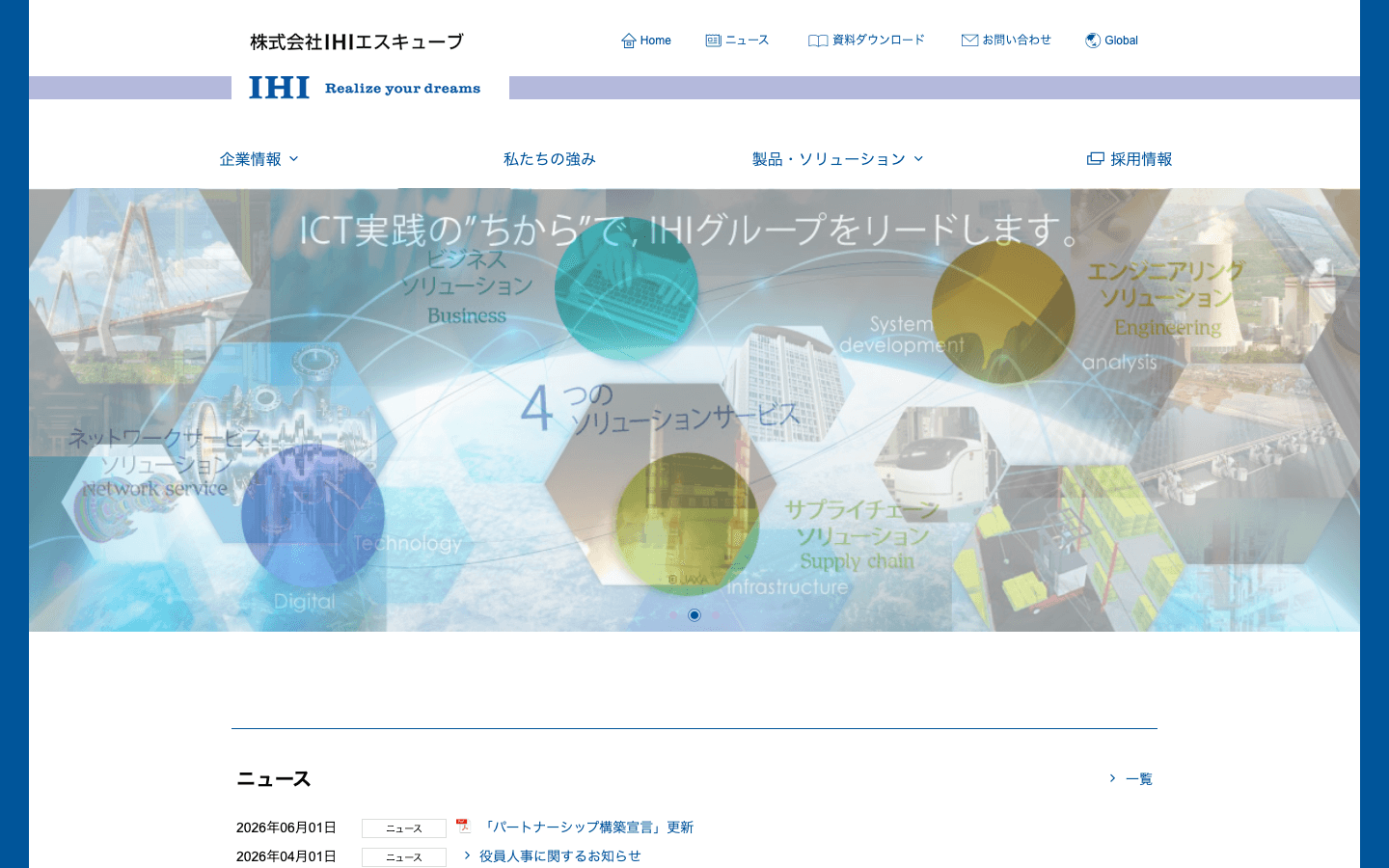This screenshot has height=868, width=1389.
Task: Click the 株式会社IHIエスキューブ site title
Action: coord(357,41)
